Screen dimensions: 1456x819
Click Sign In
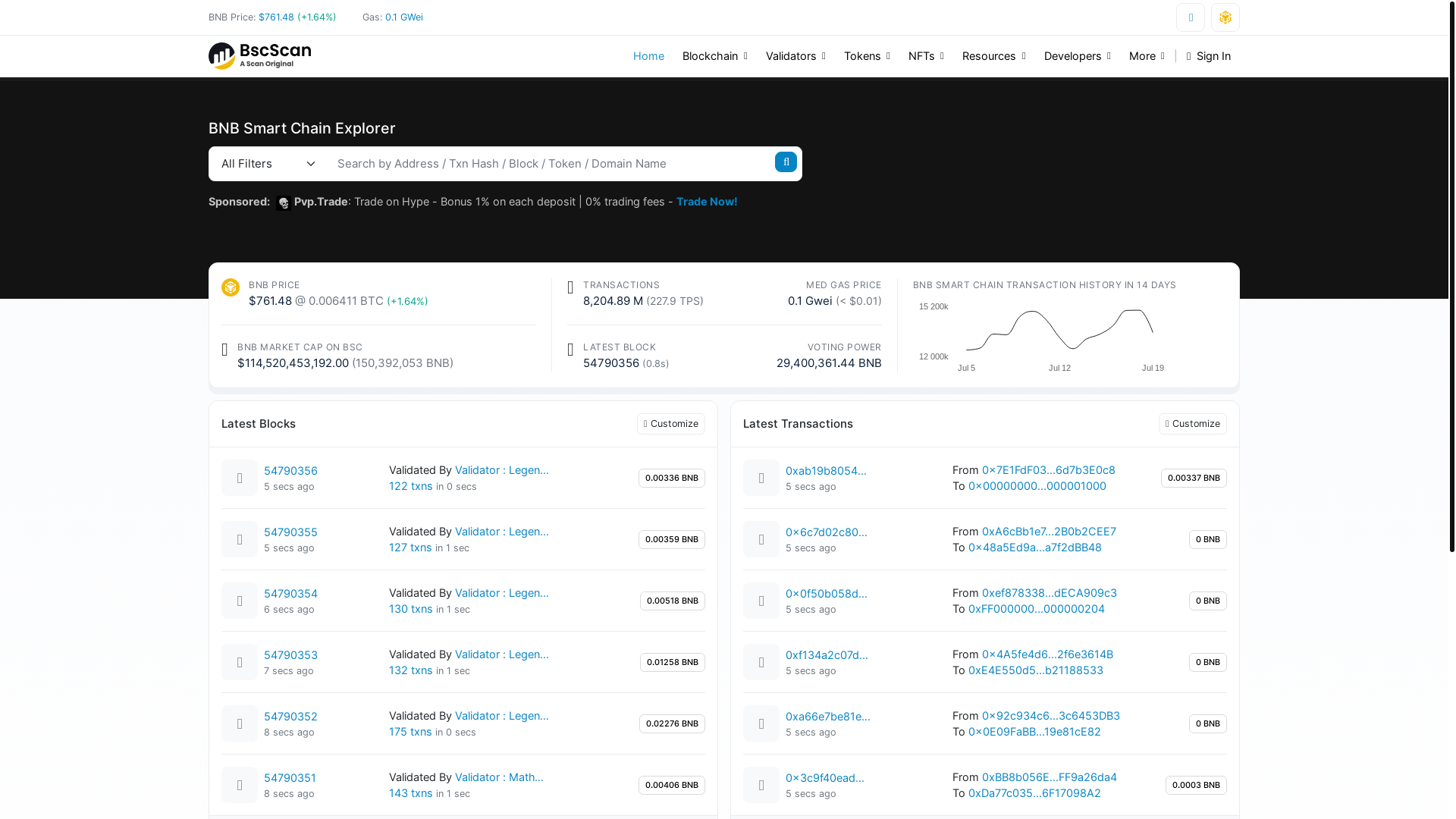click(x=1209, y=56)
